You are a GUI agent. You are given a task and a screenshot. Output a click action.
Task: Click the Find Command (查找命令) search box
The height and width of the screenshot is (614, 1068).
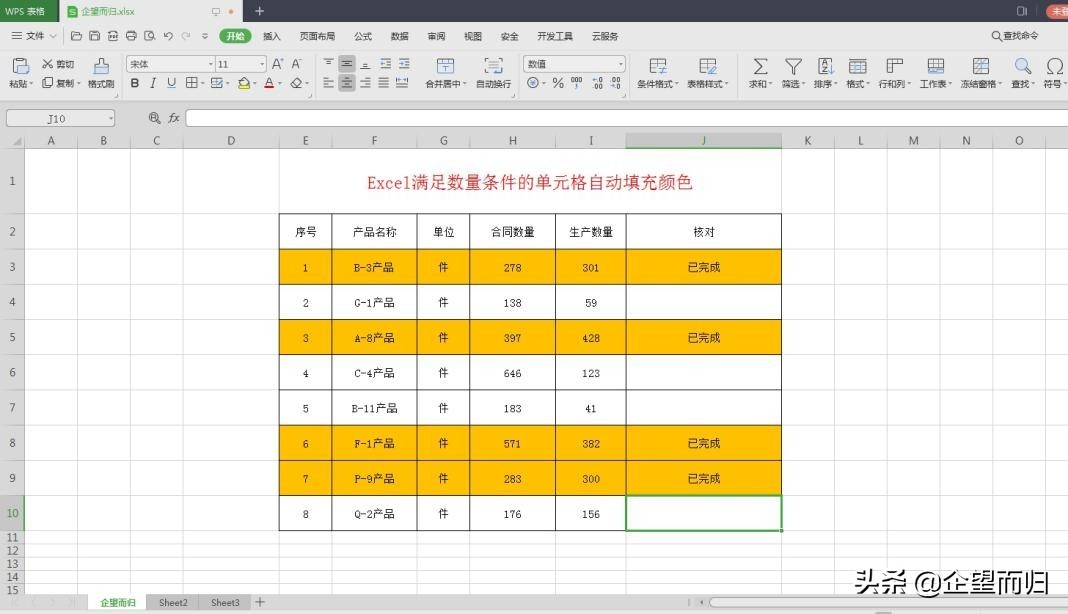pos(1015,35)
